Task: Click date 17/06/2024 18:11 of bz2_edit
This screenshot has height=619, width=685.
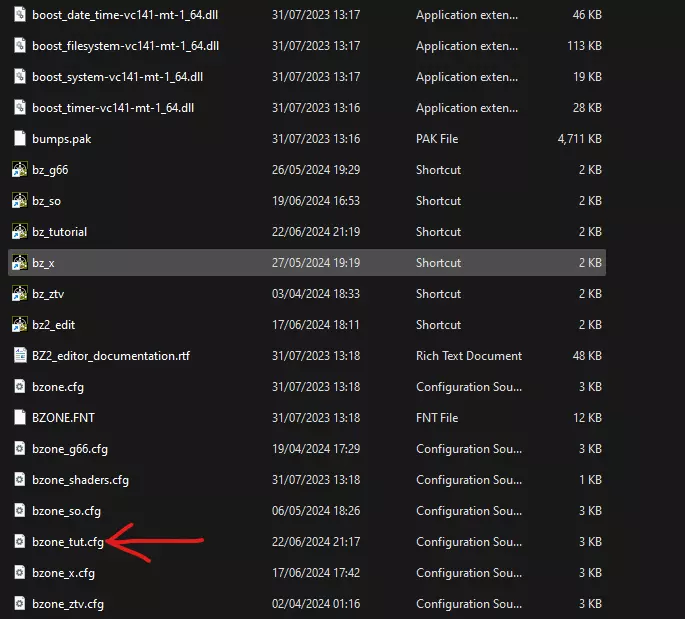Action: click(x=316, y=325)
